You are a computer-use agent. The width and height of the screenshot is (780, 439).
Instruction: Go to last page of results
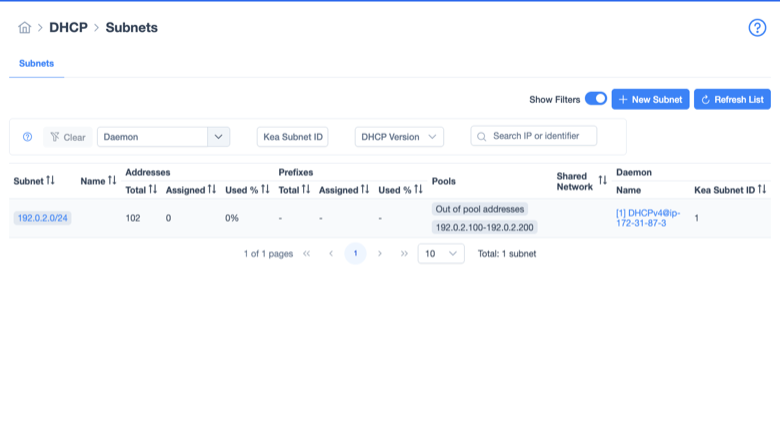(404, 254)
